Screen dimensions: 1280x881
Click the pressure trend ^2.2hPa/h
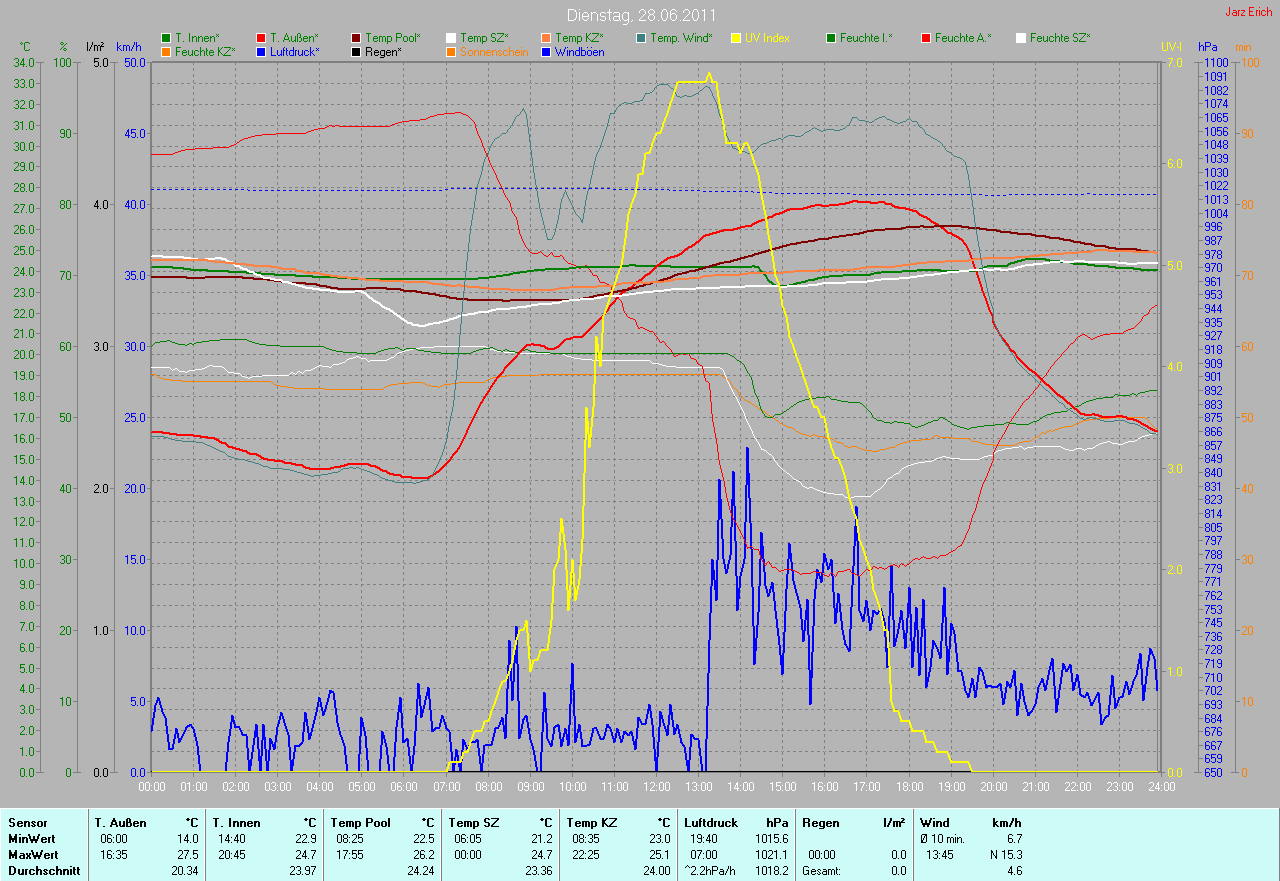[x=711, y=871]
